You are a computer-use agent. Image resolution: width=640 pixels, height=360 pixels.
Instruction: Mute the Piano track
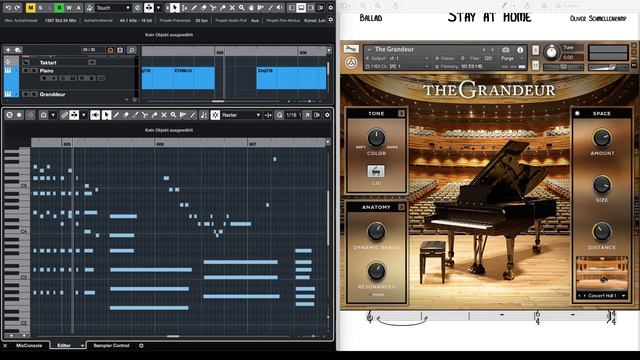[25, 71]
